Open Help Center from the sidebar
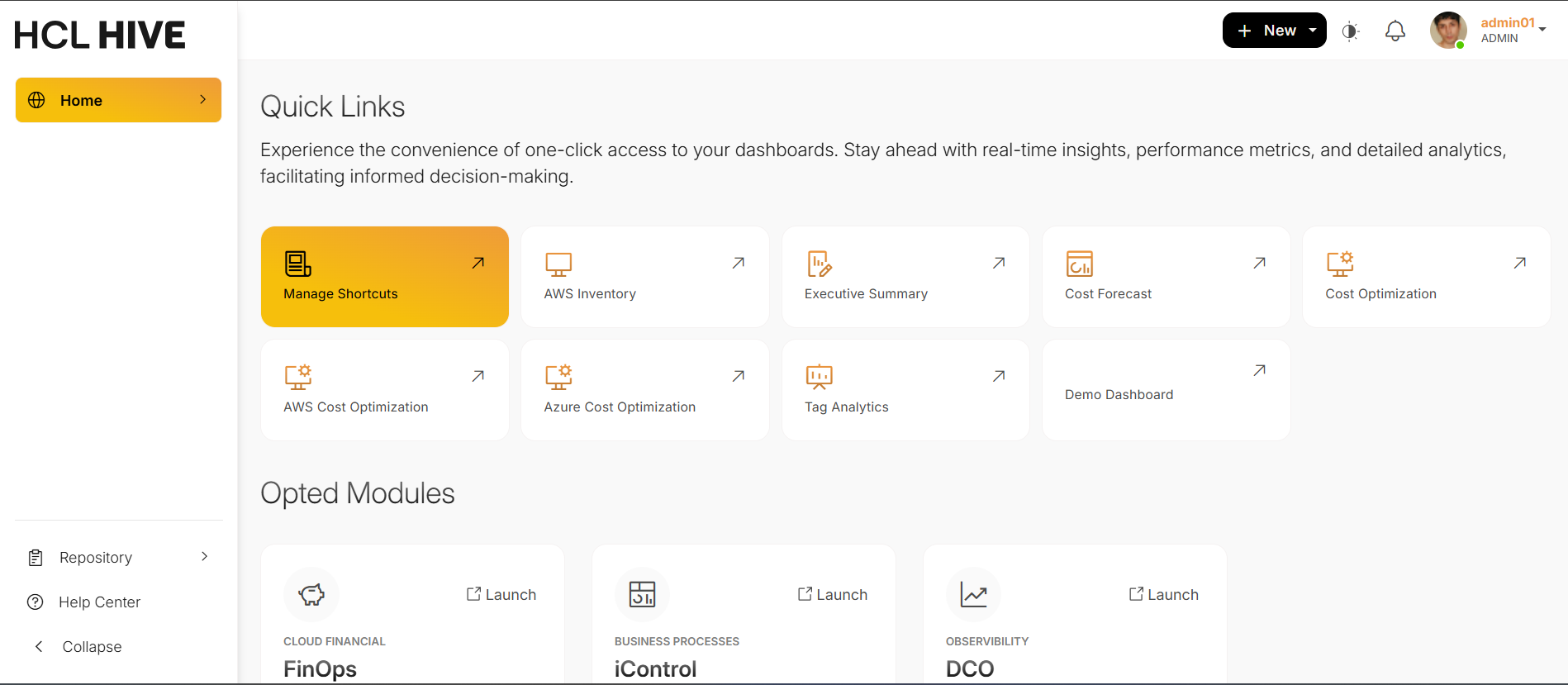The width and height of the screenshot is (1568, 685). coord(99,602)
